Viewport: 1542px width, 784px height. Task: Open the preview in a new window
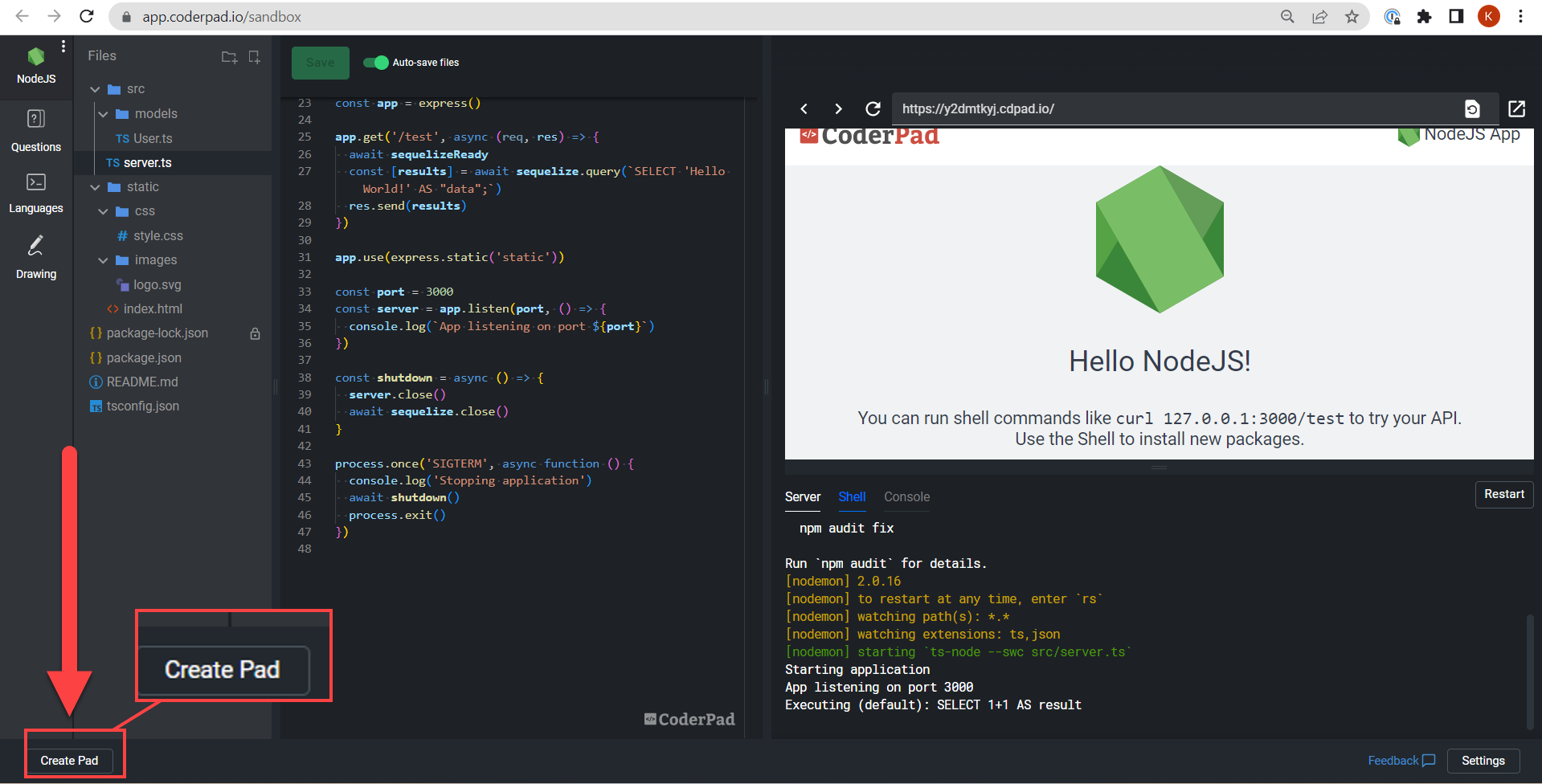1516,108
